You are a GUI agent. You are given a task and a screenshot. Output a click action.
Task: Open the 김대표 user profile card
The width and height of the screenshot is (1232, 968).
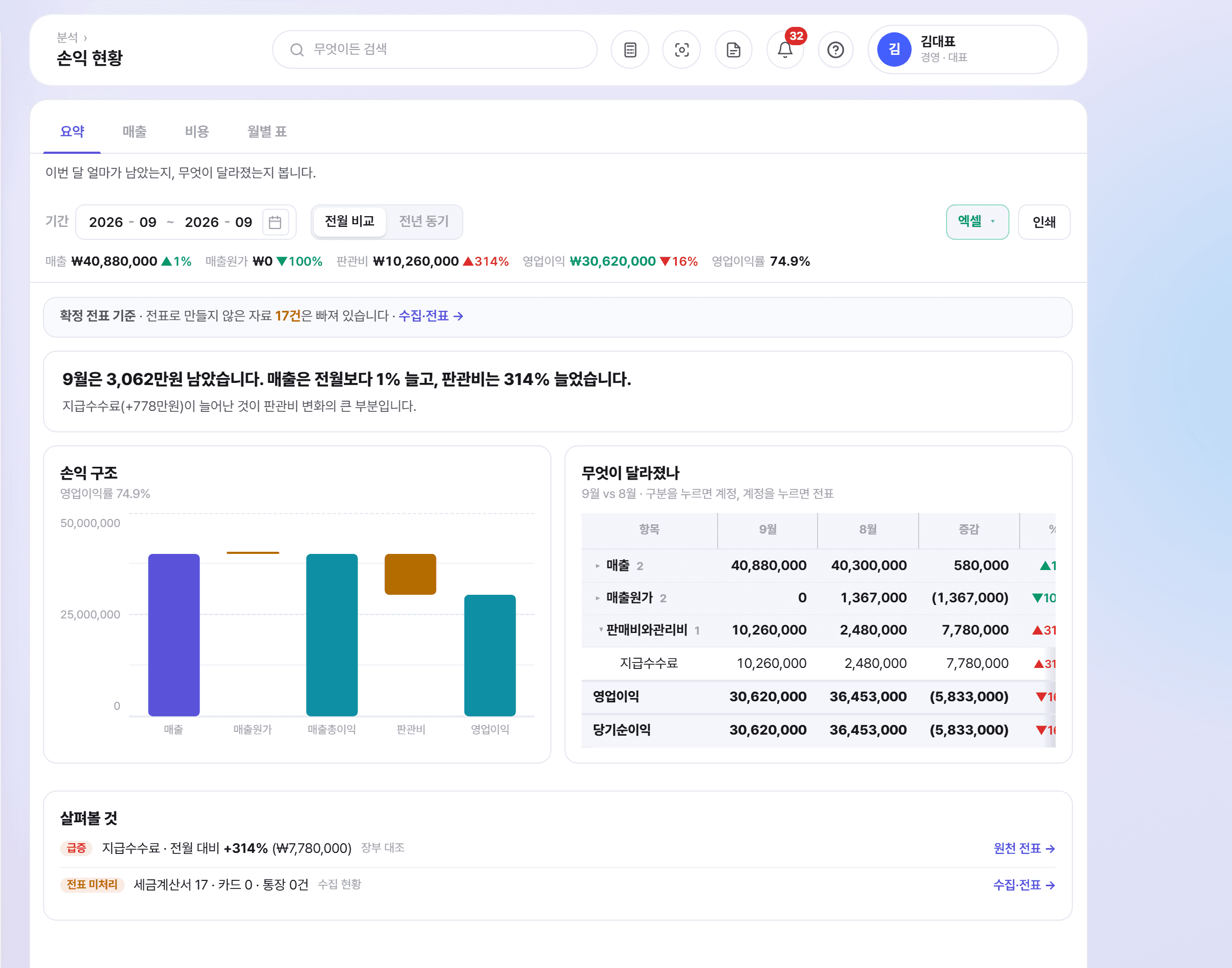pos(963,49)
